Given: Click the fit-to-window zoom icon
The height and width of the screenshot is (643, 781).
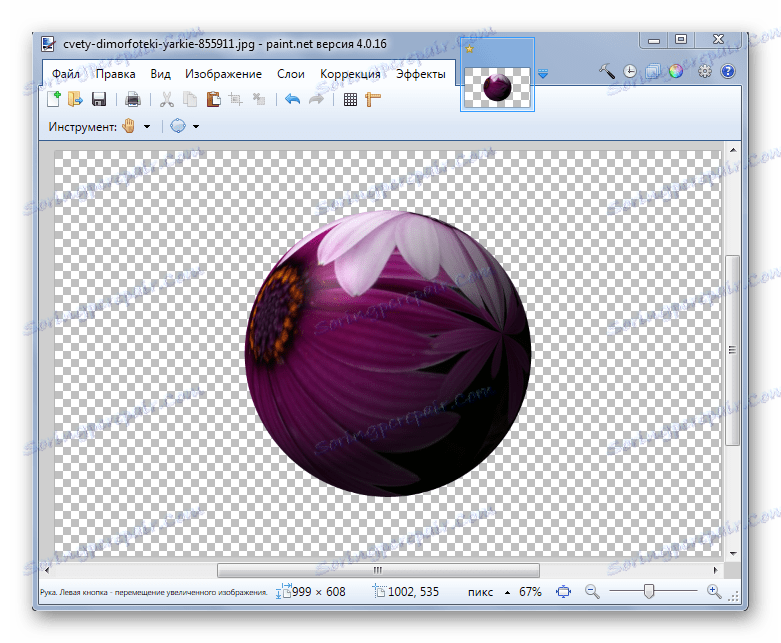Looking at the screenshot, I should (563, 592).
